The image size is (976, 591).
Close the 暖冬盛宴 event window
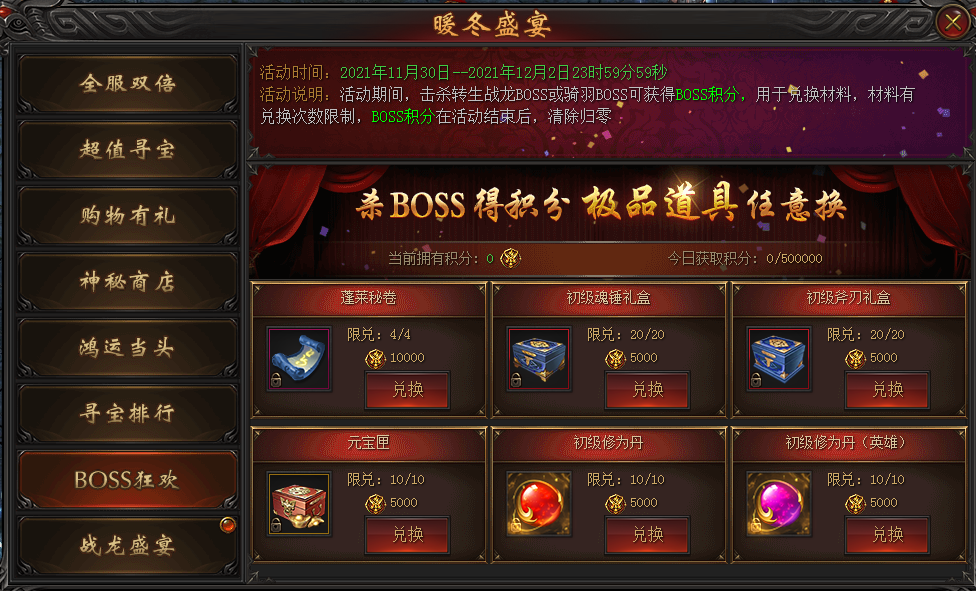click(952, 23)
